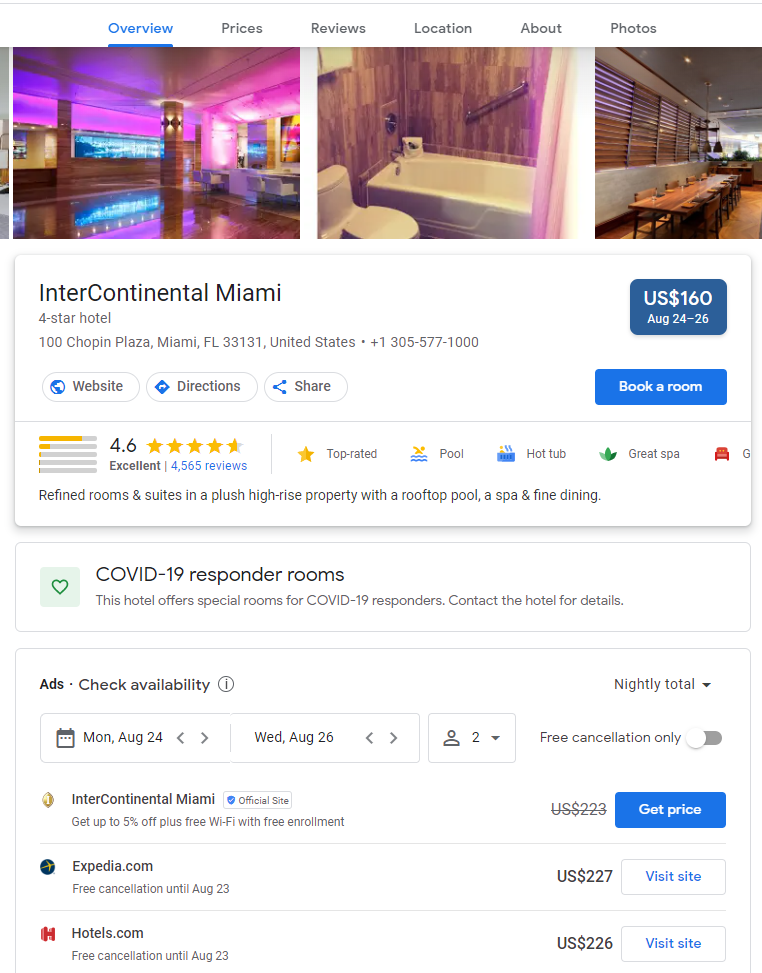The width and height of the screenshot is (762, 973).
Task: Click the hotel phone number +1 305-577-1000
Action: pyautogui.click(x=424, y=343)
